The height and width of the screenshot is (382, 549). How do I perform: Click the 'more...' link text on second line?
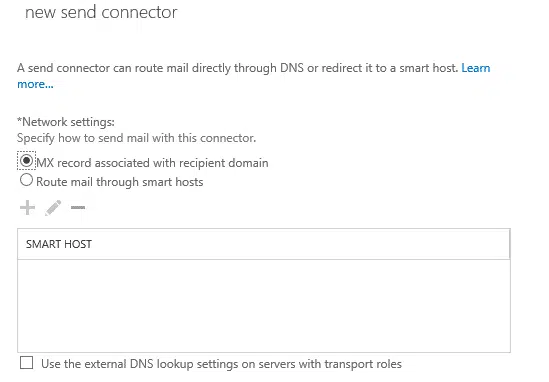click(35, 84)
